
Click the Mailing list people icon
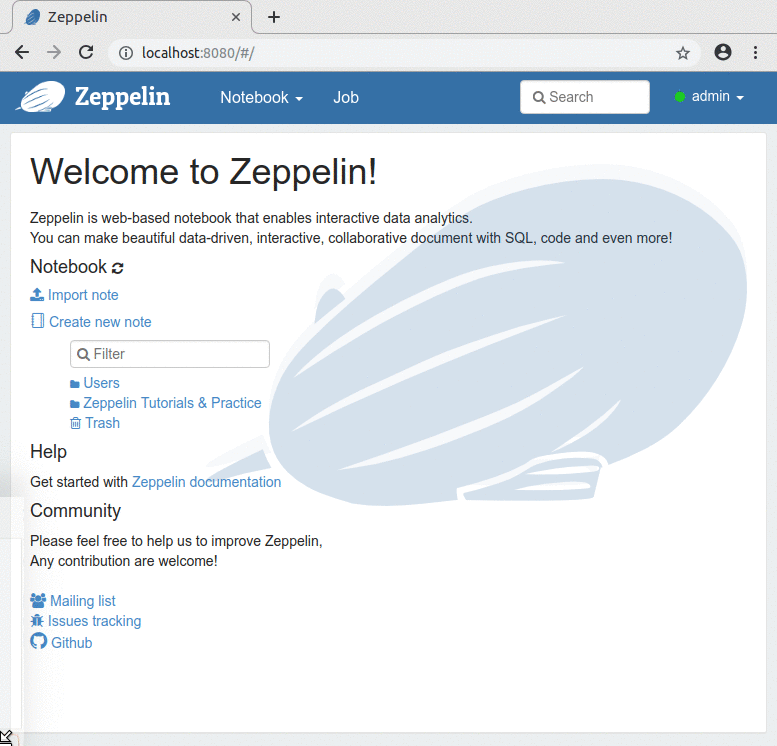click(x=38, y=600)
